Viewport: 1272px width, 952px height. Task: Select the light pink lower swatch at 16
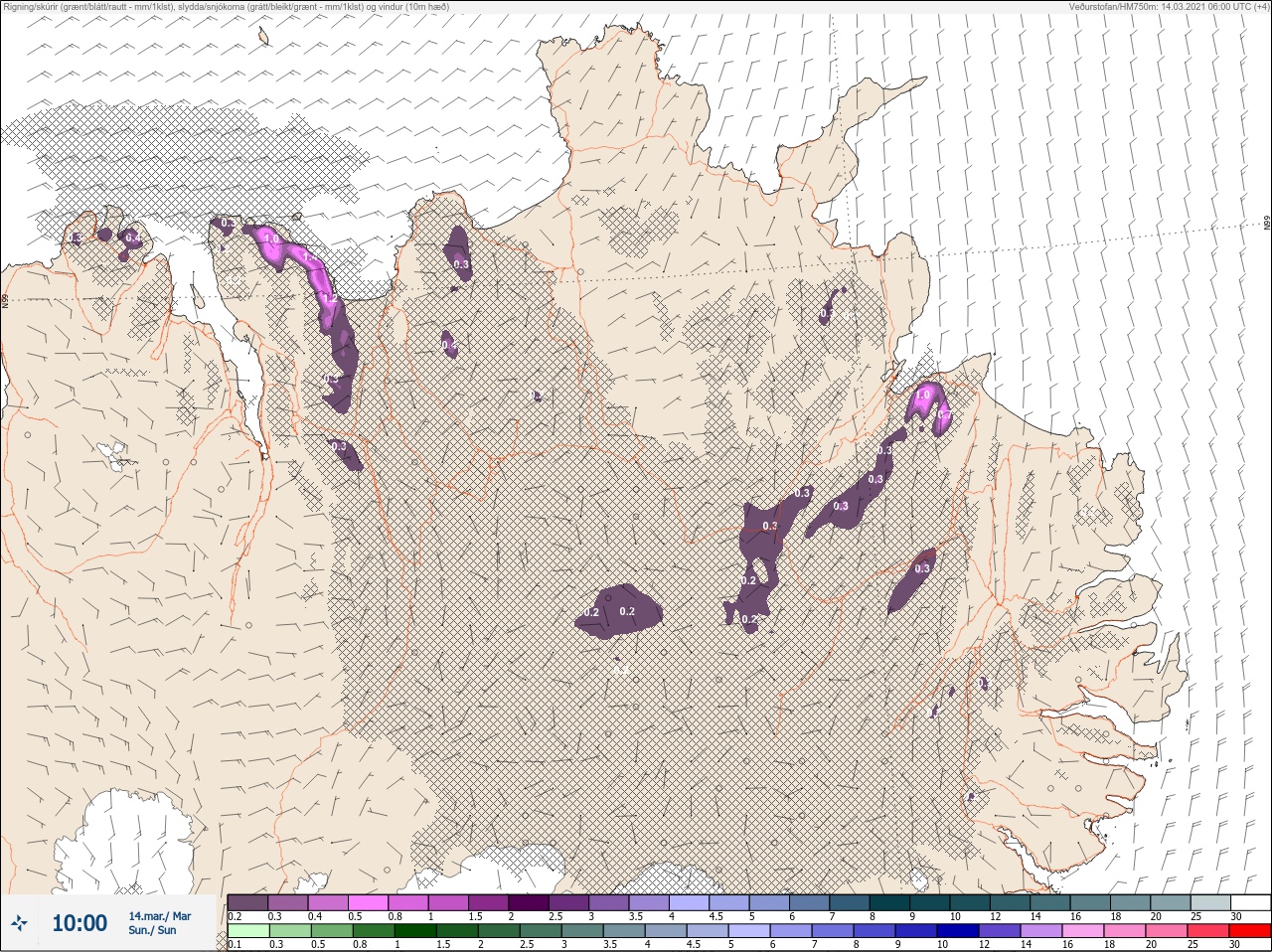(1082, 932)
